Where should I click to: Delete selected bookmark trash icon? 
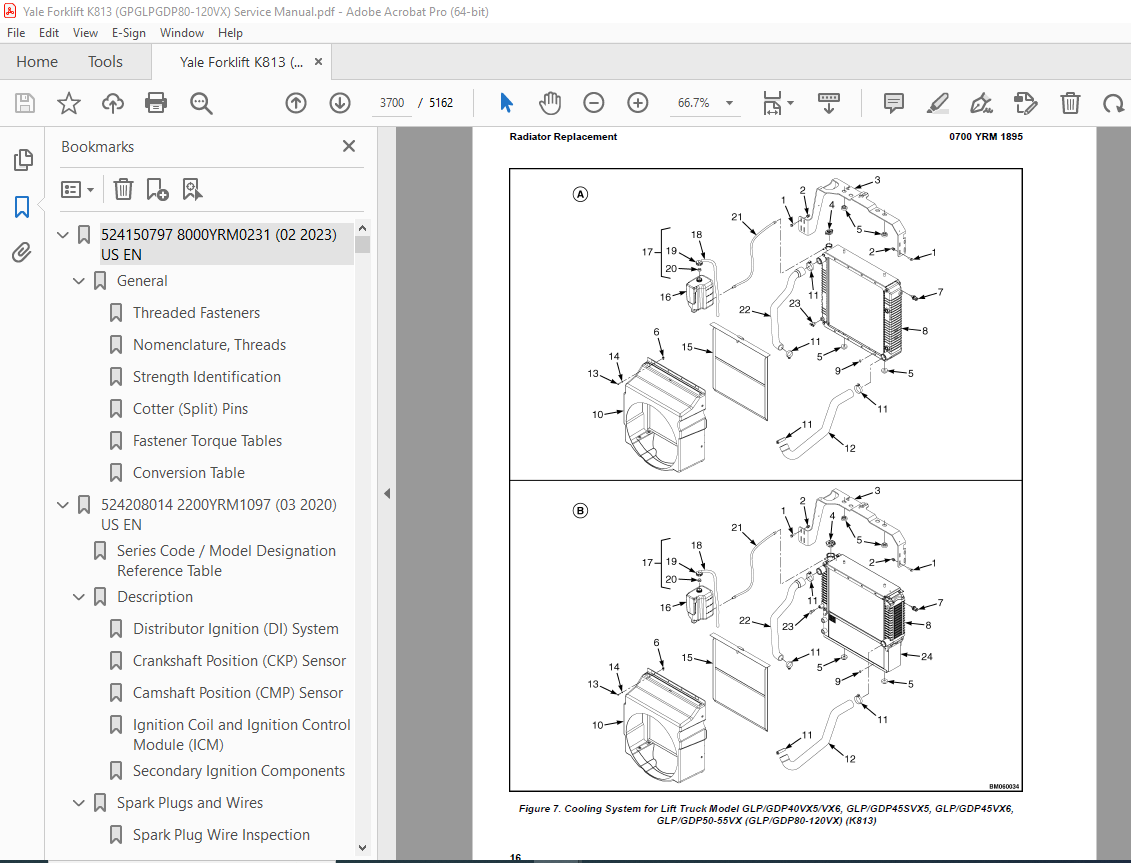point(123,189)
